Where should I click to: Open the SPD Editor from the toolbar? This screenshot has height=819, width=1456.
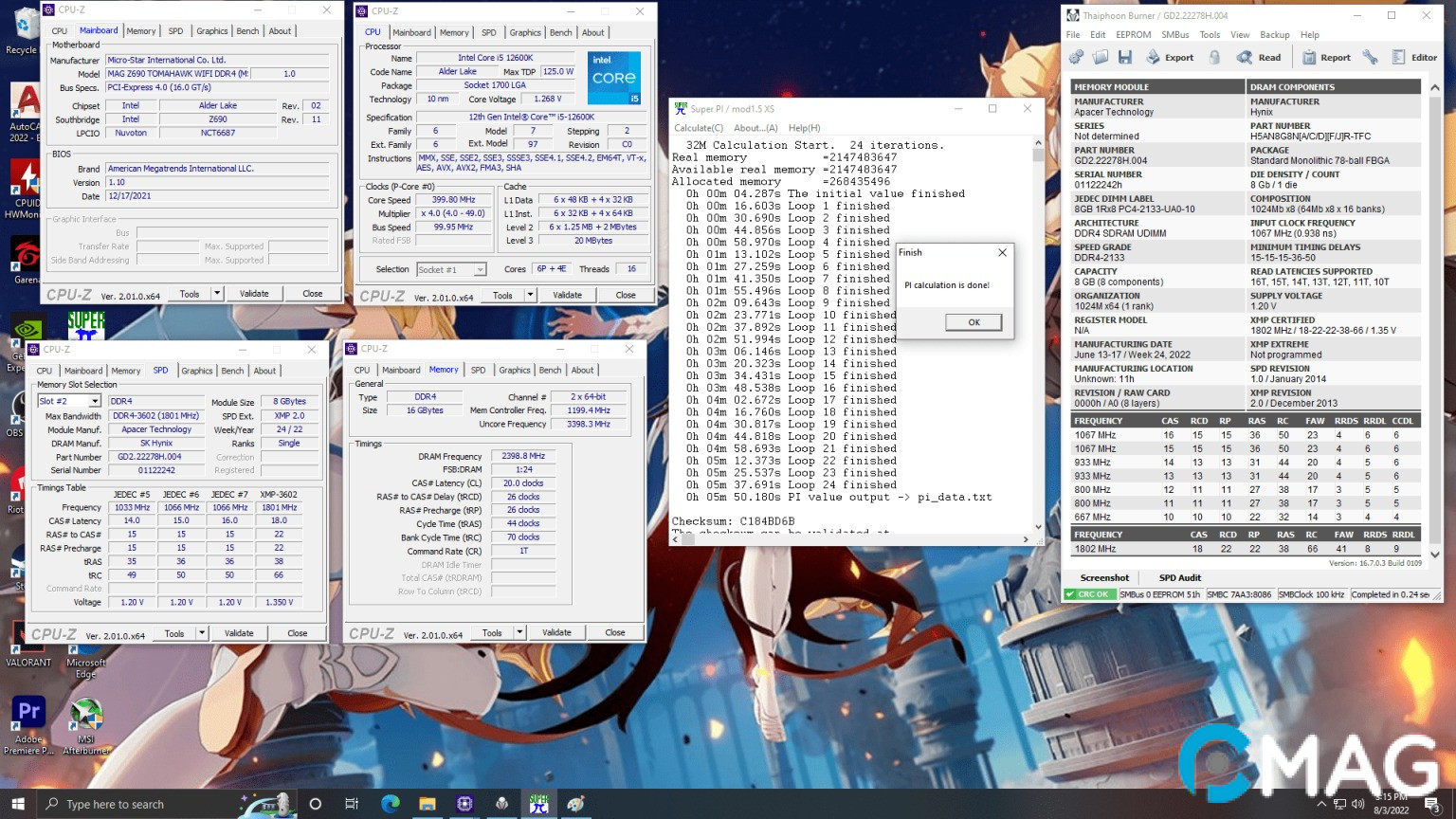1414,58
